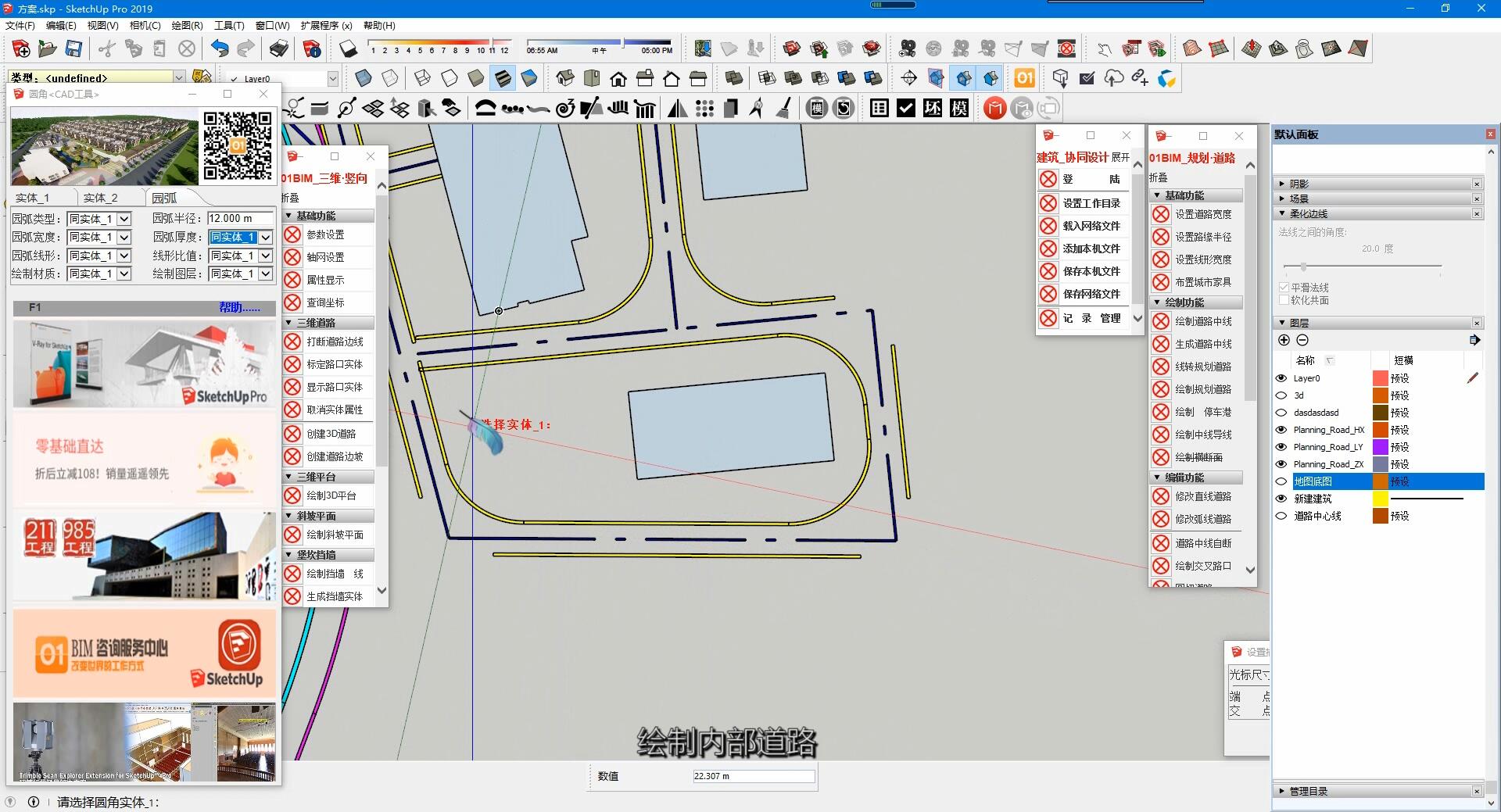
Task: Open the 文件(F) menu
Action: click(20, 26)
